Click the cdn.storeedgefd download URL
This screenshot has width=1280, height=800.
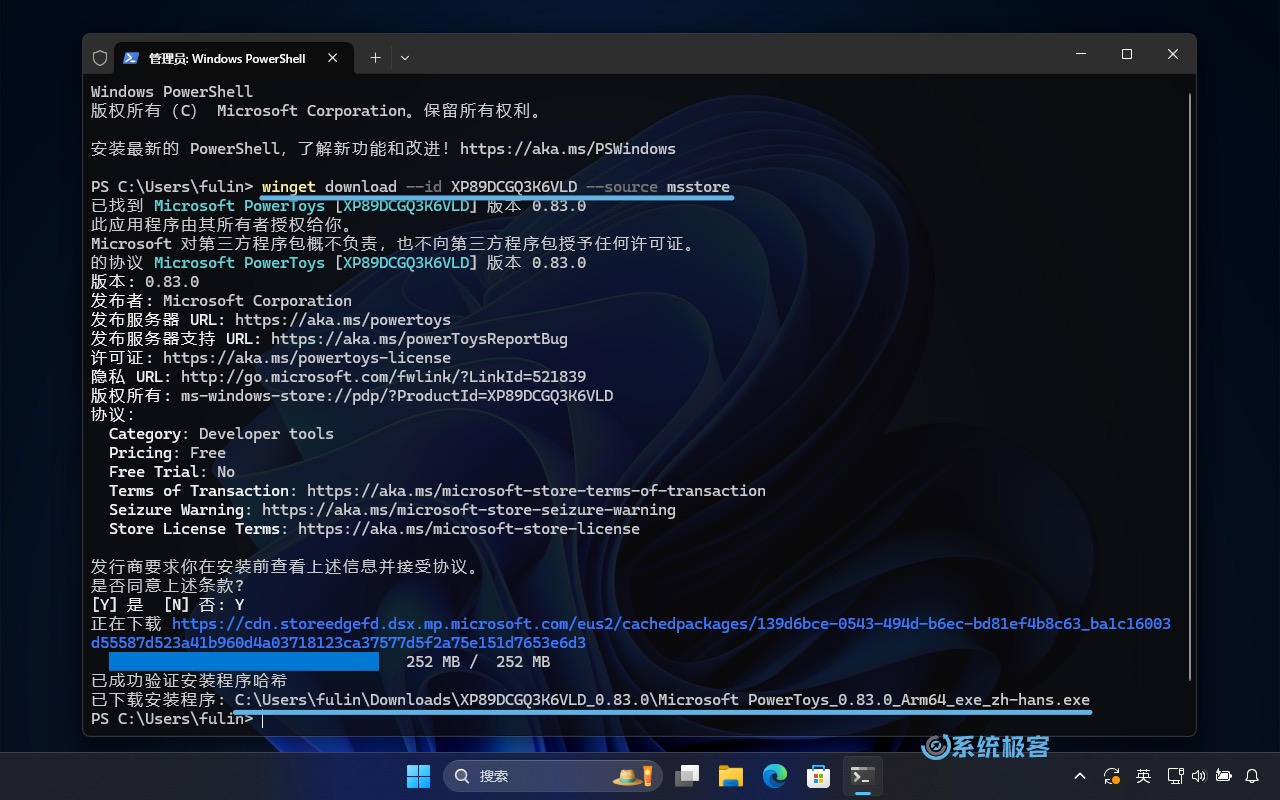pos(631,633)
